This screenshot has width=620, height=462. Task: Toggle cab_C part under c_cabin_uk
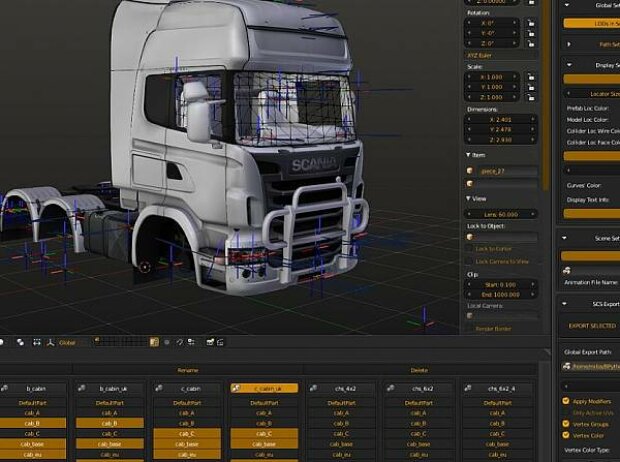coord(264,434)
